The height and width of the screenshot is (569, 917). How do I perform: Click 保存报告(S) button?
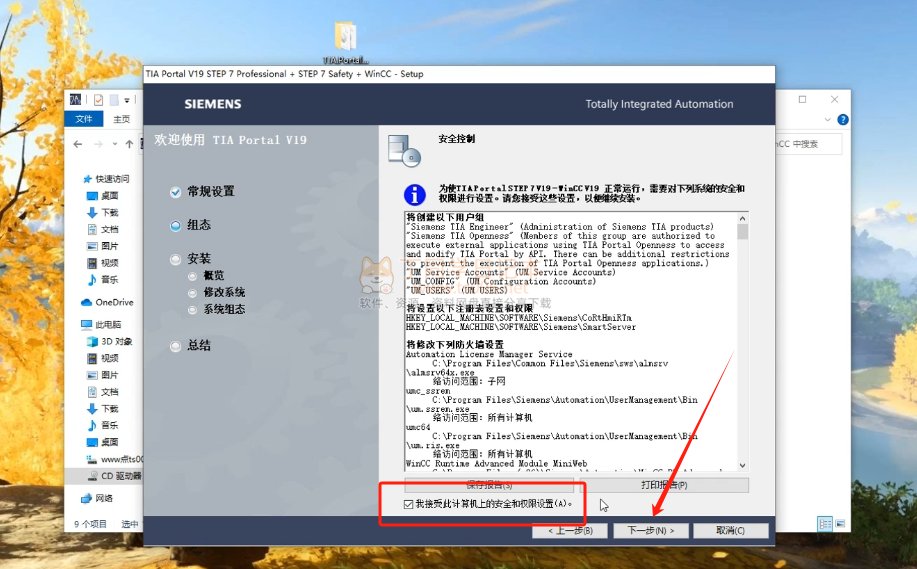(x=489, y=485)
